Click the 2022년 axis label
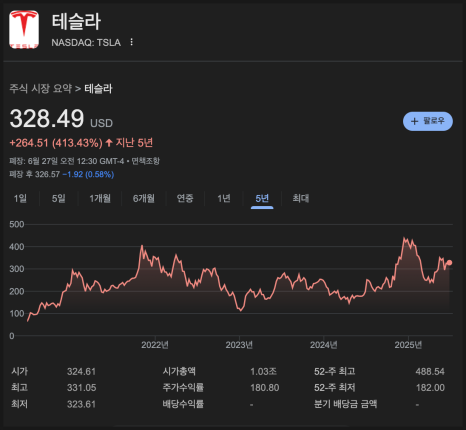 pyautogui.click(x=155, y=345)
